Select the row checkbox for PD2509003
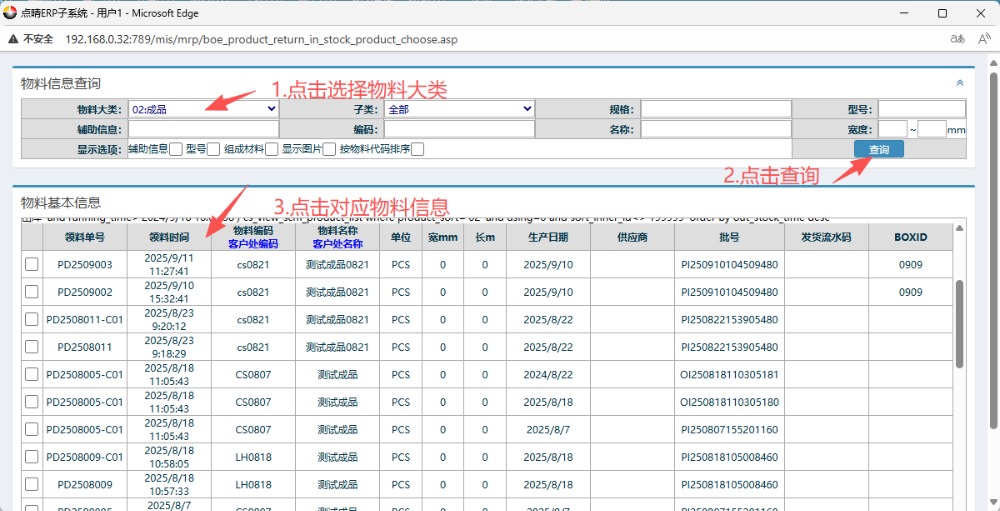 [x=32, y=264]
